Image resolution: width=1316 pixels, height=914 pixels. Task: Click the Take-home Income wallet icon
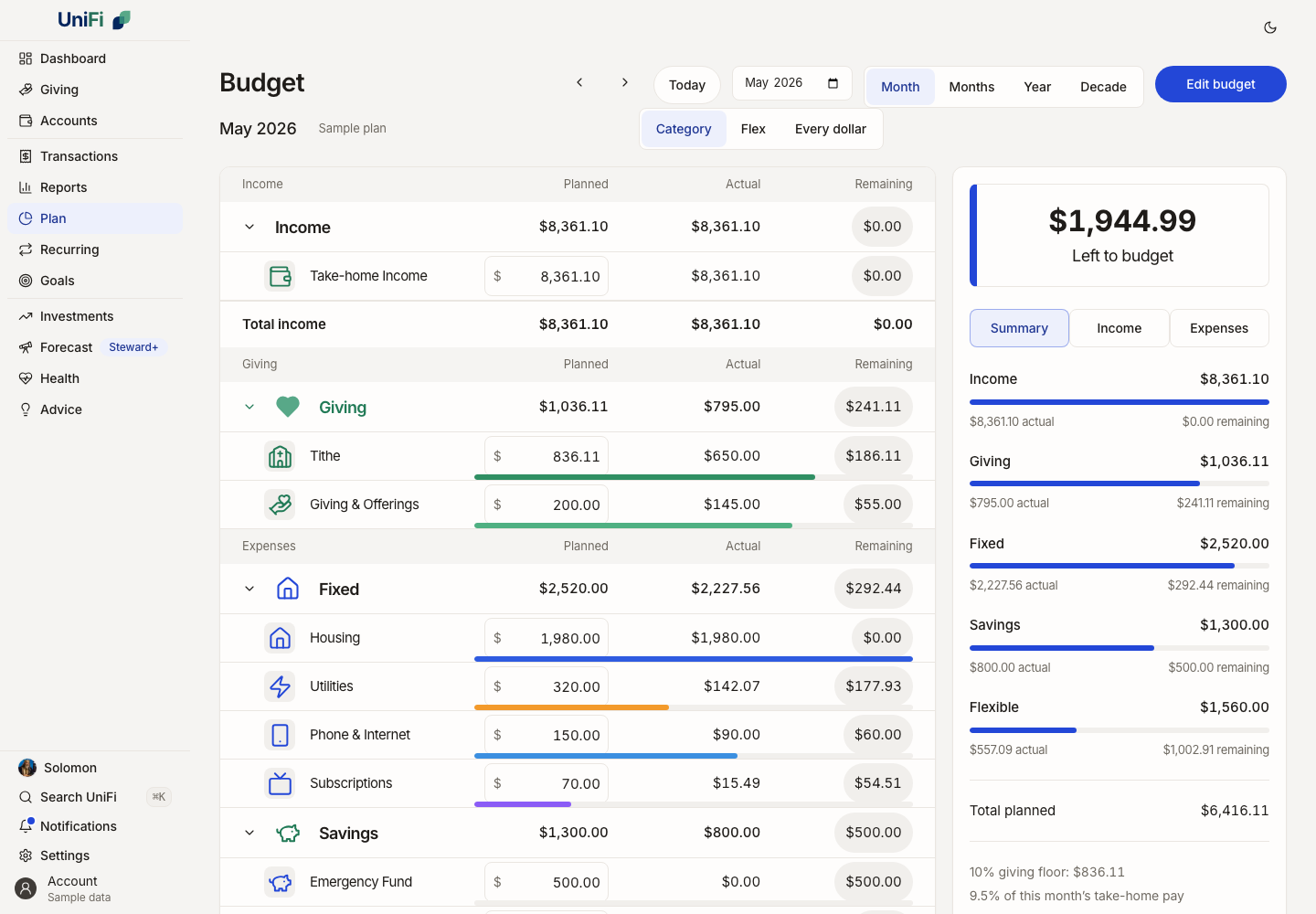(280, 276)
